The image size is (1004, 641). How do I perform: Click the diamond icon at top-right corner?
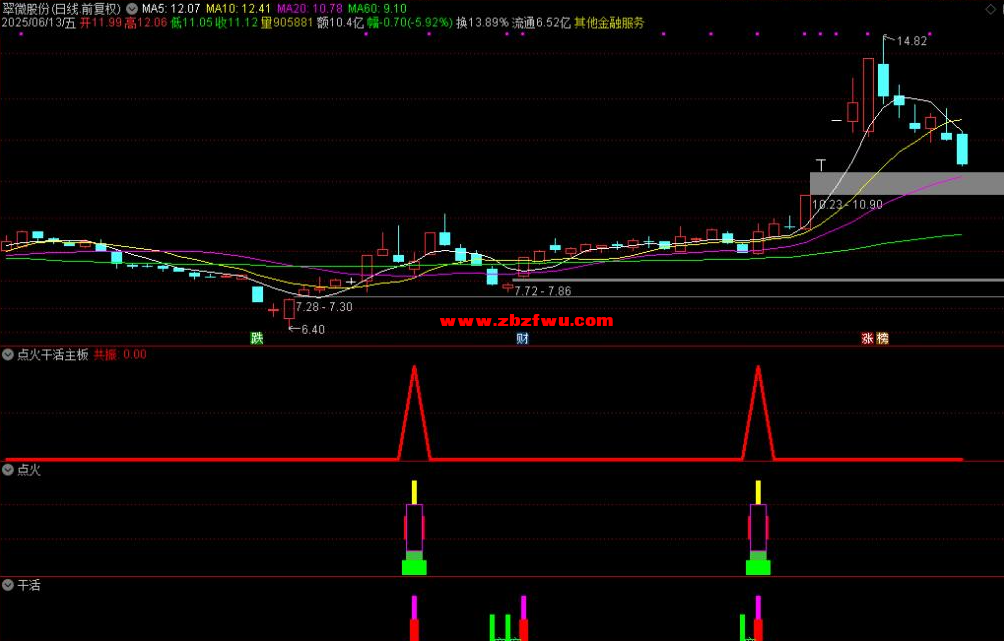click(990, 9)
